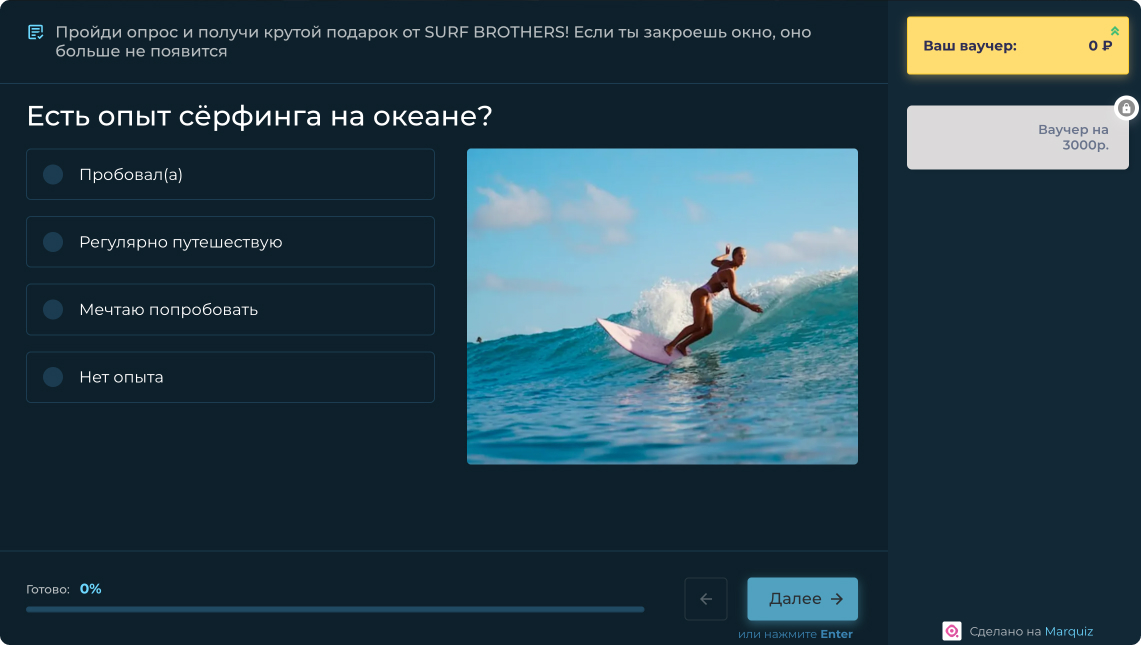
Task: Go to the next question with the Далее button
Action: click(x=802, y=598)
